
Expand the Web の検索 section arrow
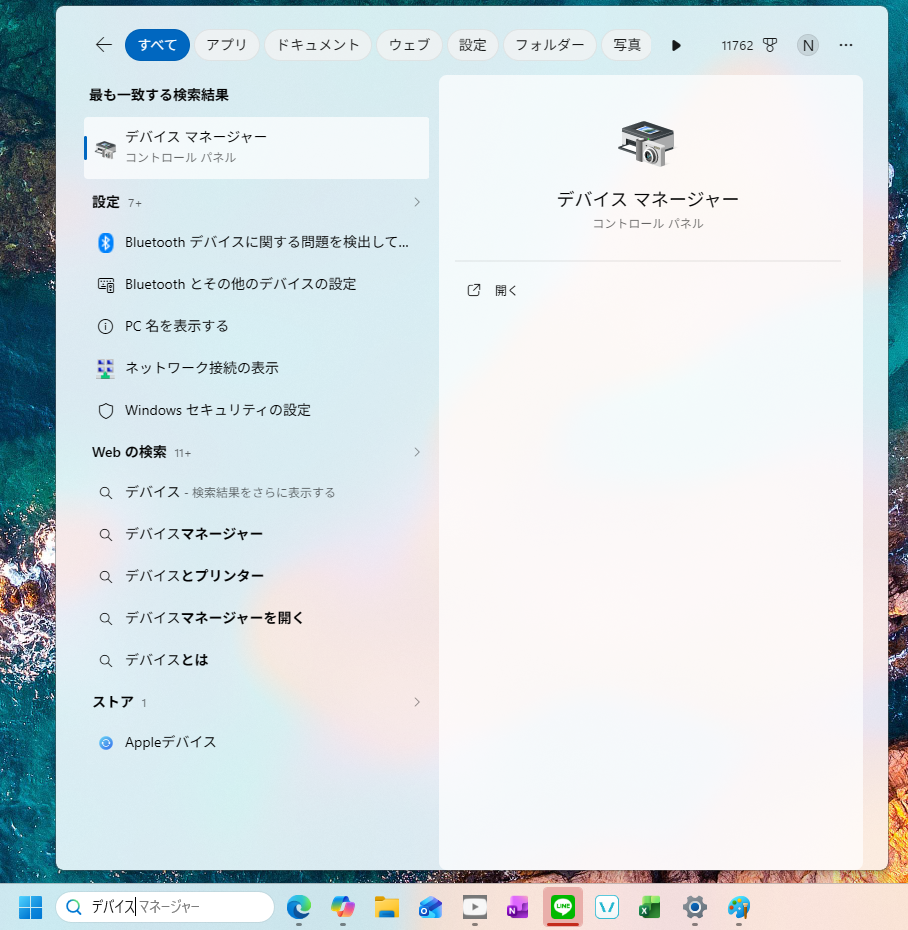(417, 452)
